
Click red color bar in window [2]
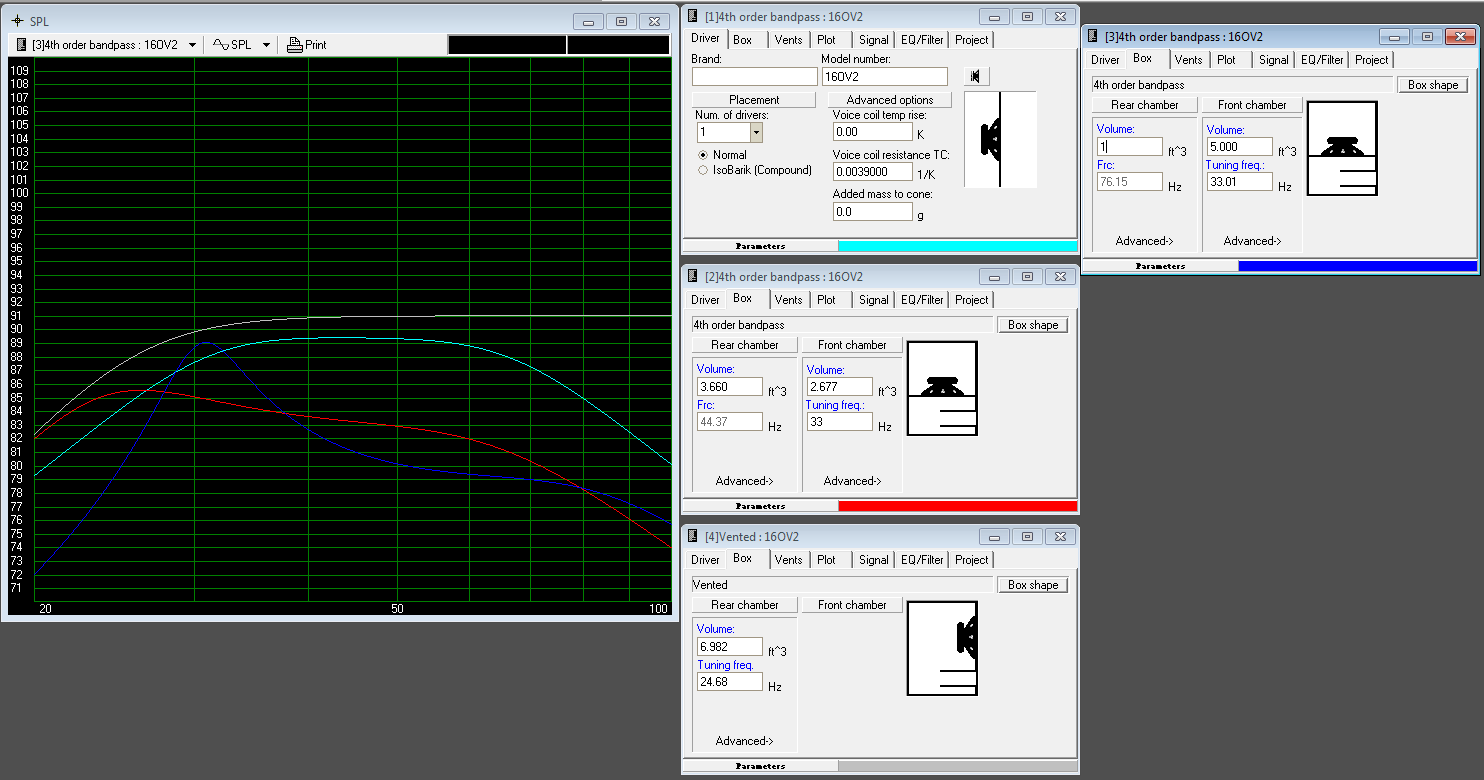[958, 506]
